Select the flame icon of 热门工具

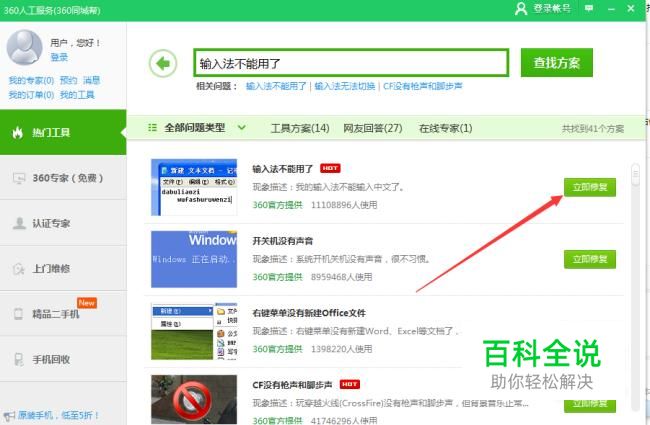tap(17, 132)
